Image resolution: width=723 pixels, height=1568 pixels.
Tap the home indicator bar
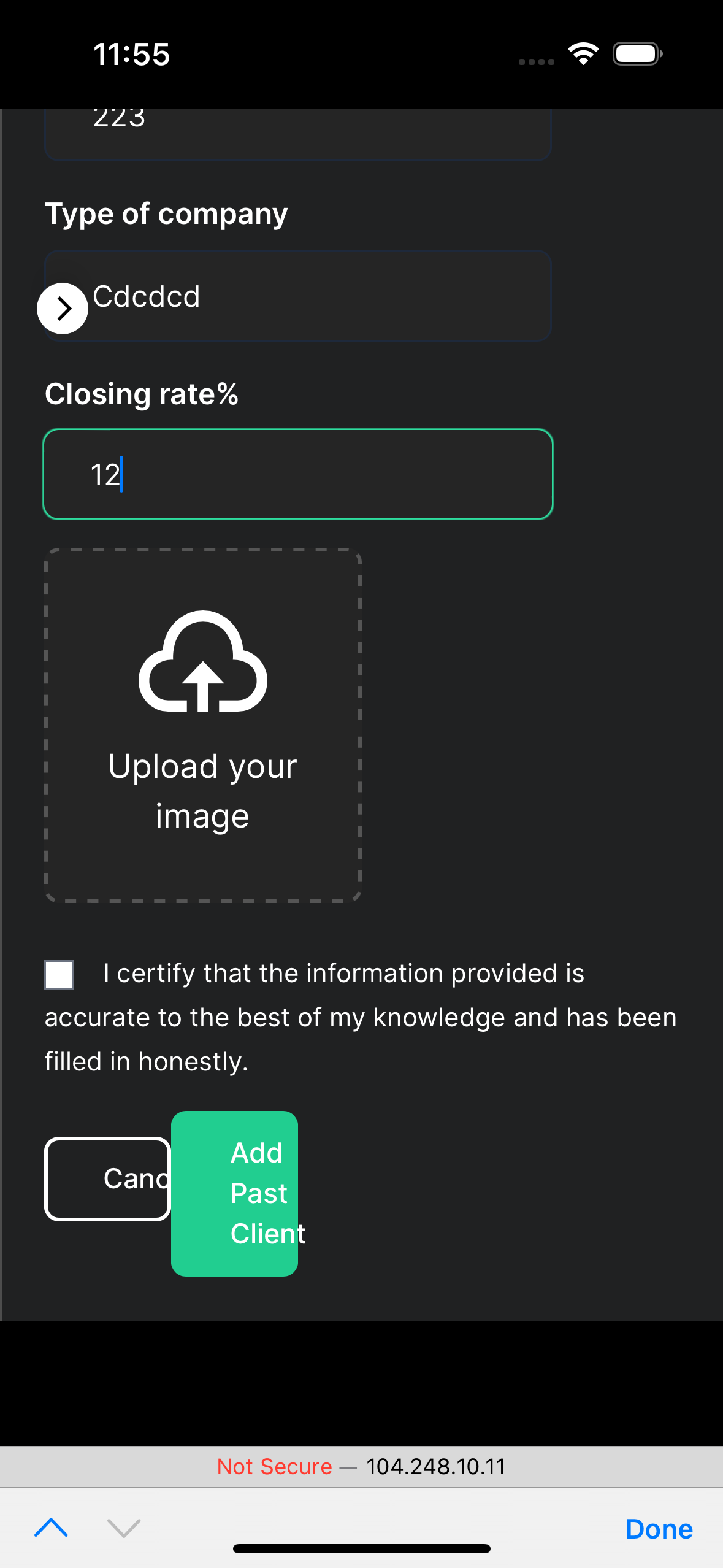[x=362, y=1548]
